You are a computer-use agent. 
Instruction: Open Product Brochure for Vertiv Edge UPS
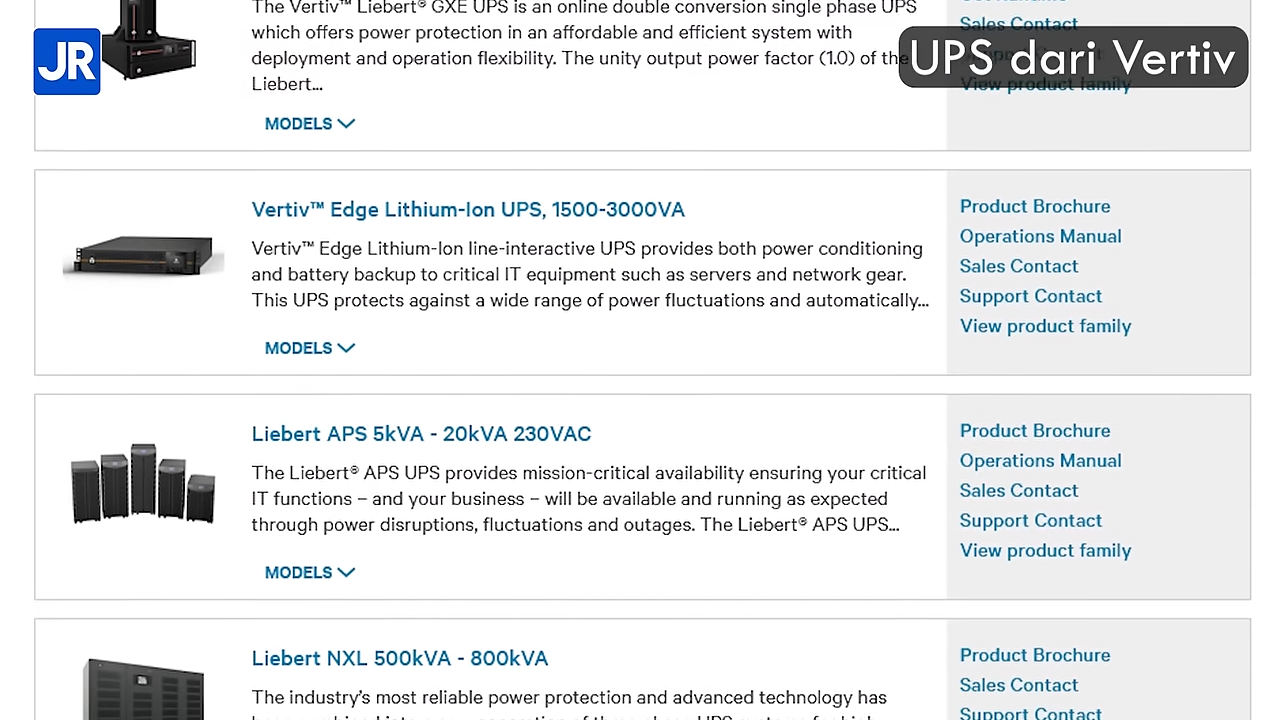pyautogui.click(x=1035, y=206)
